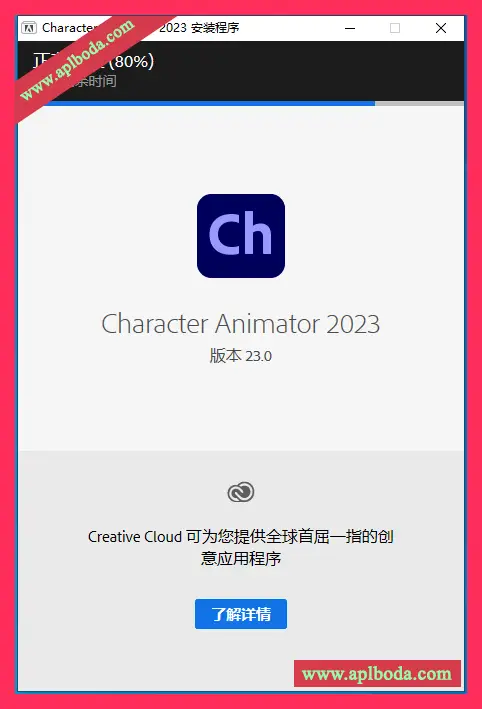Screen dimensions: 482x709
Task: Click the www.aplboda.com watermark at bottom right
Action: [x=377, y=674]
